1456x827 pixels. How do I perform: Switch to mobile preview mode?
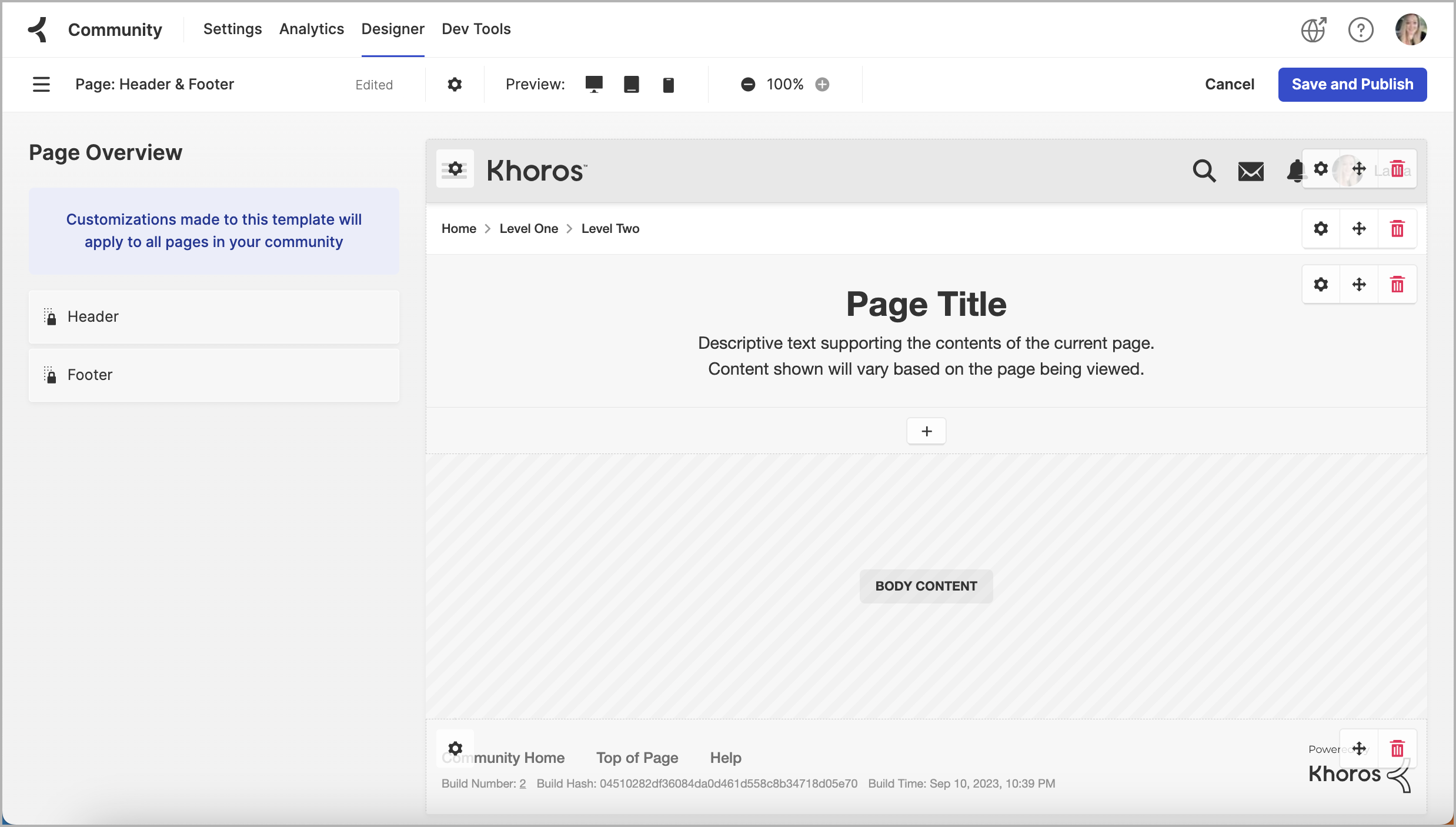(668, 85)
